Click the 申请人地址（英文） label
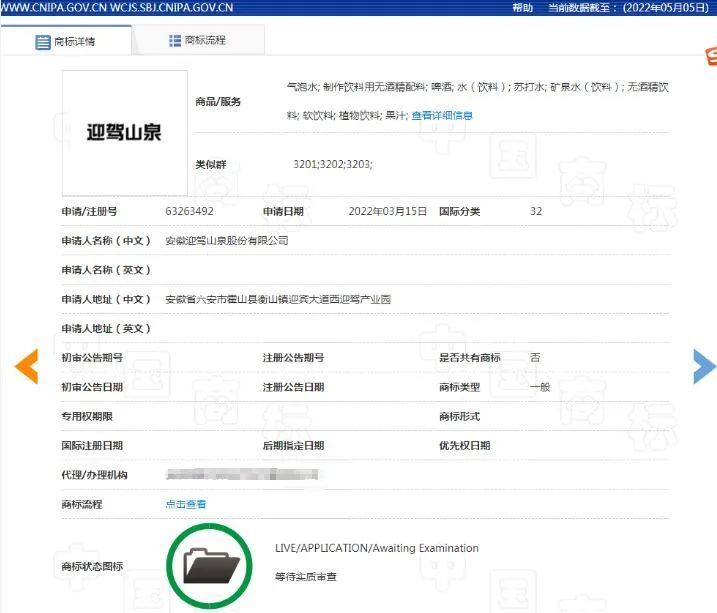 click(x=106, y=329)
